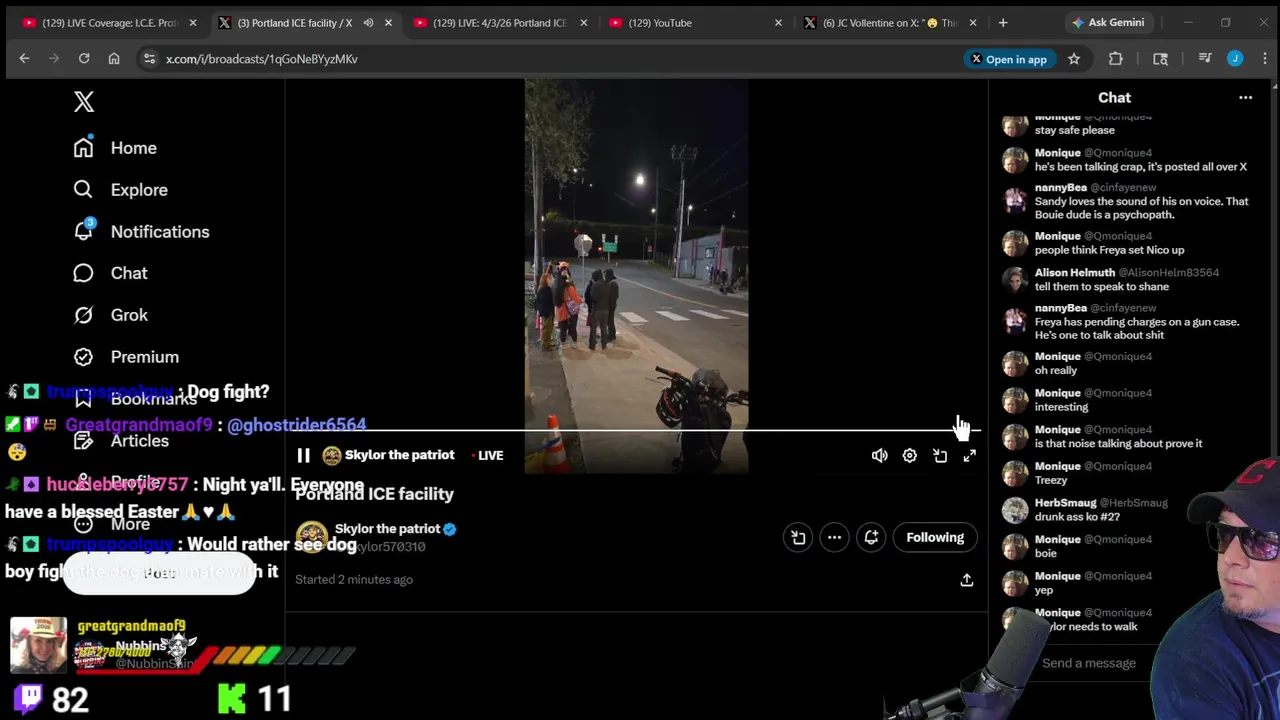Open Skylor the patriot profile name
Viewport: 1280px width, 720px height.
coord(387,529)
